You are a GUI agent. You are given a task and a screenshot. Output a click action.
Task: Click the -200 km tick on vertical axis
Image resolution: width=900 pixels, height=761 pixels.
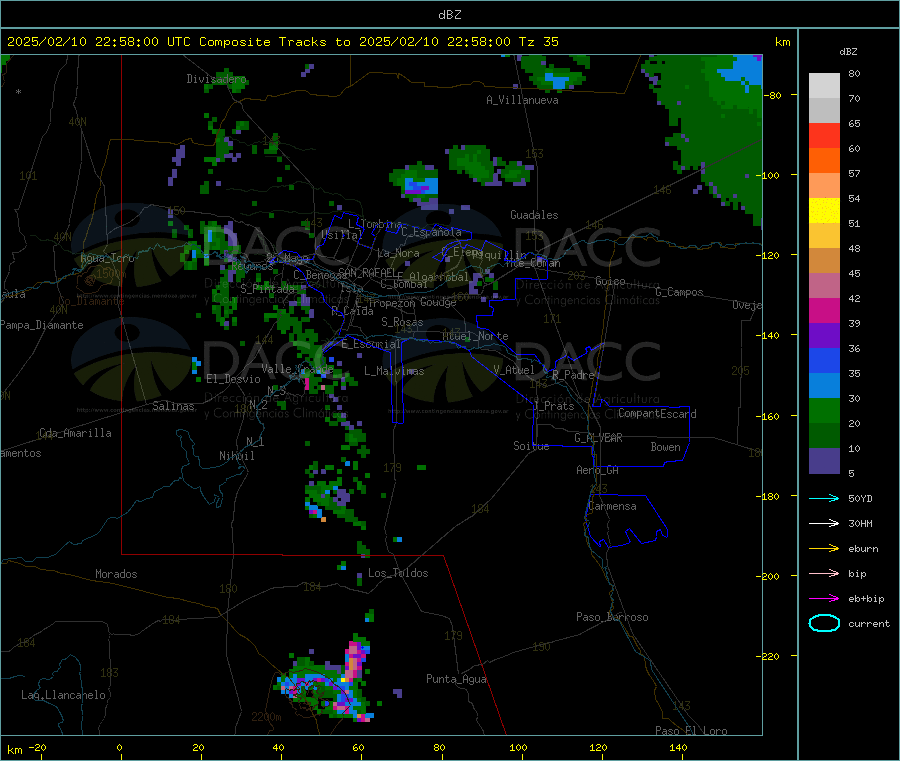[x=772, y=576]
